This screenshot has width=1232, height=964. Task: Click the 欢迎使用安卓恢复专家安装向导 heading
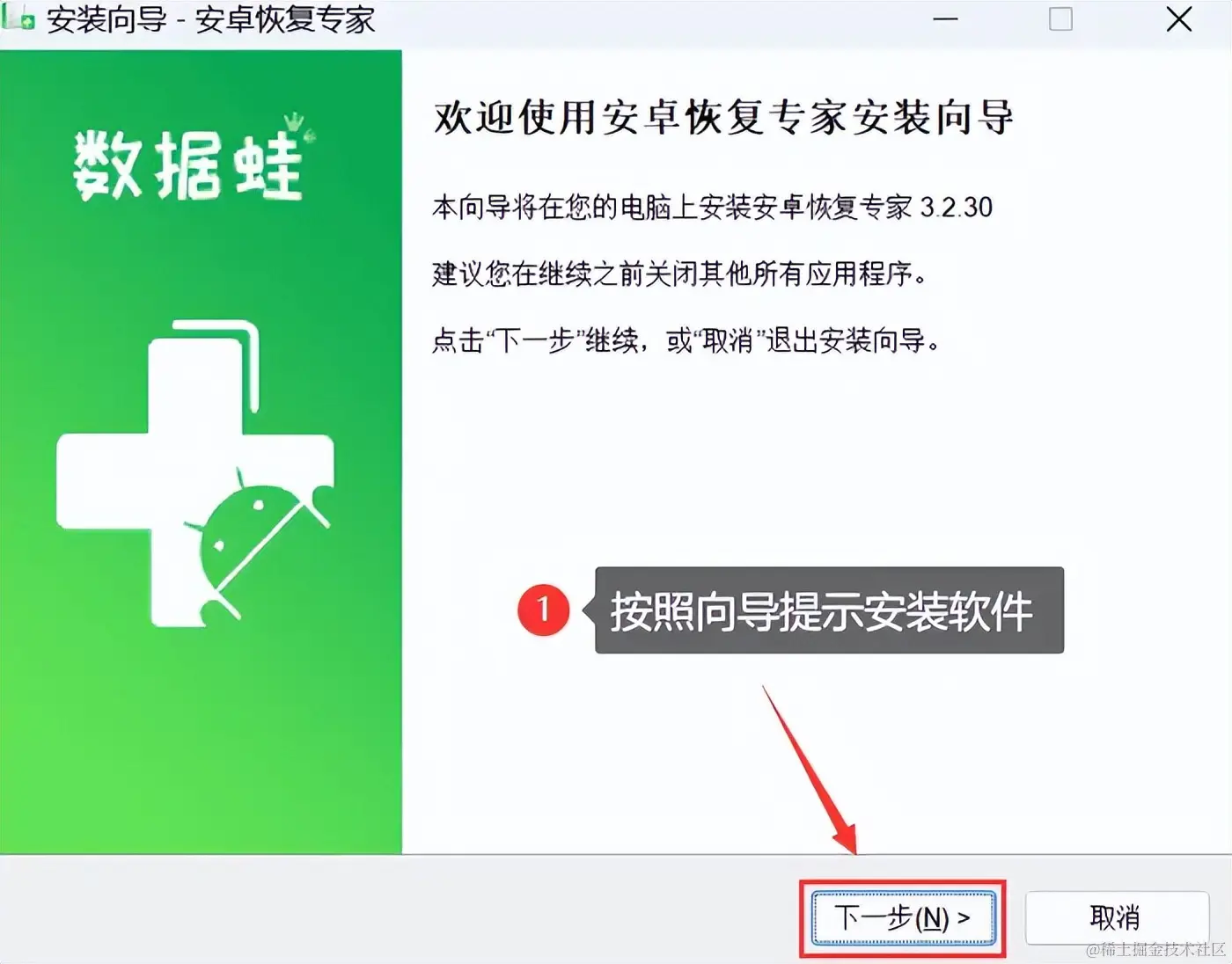(723, 118)
